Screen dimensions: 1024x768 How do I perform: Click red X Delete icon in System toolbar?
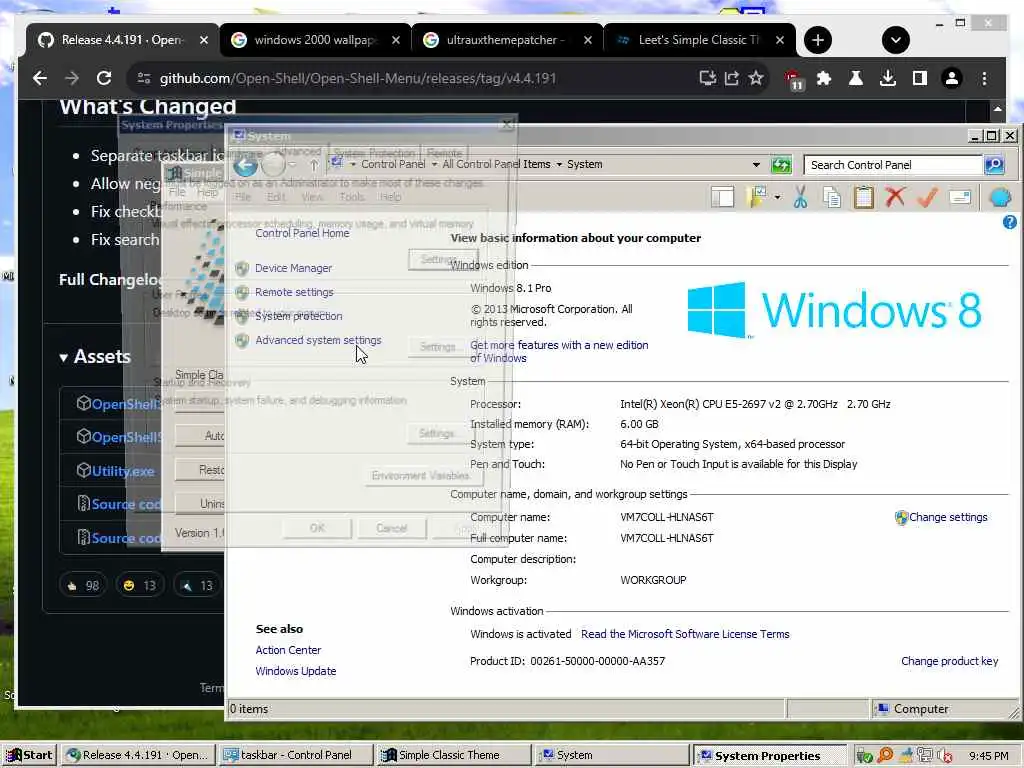point(895,197)
